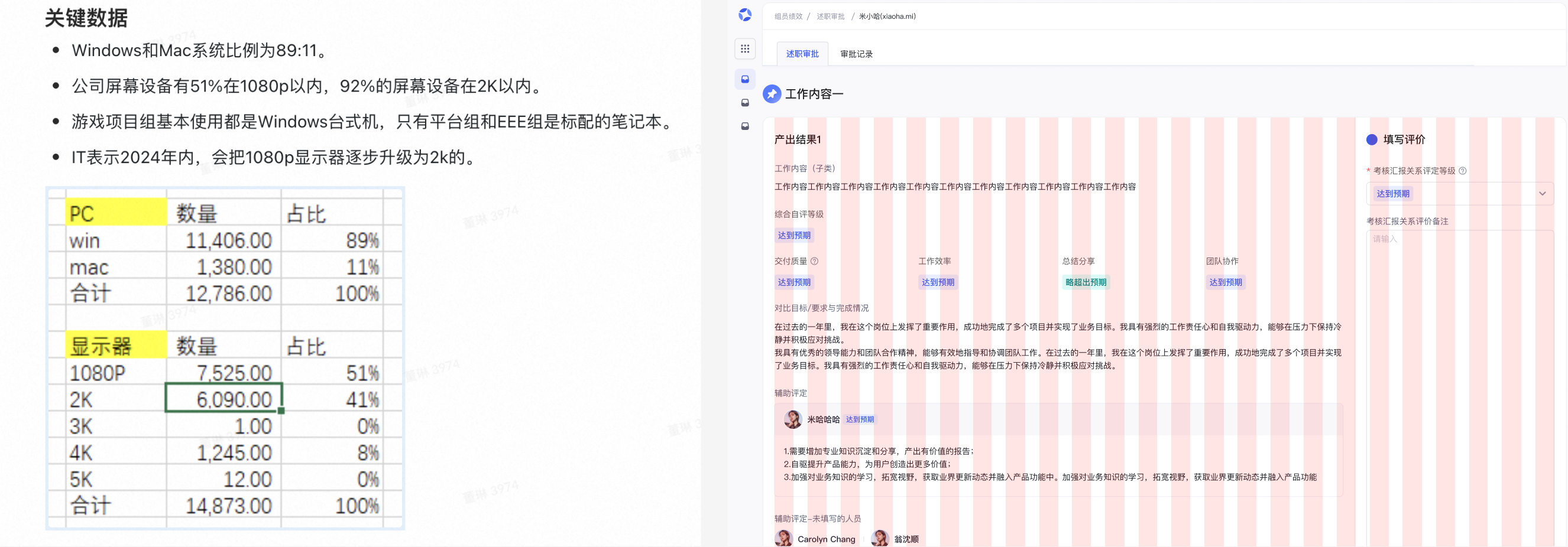Viewport: 1568px width, 547px height.
Task: Click bullet text about Windows和Mac系统比例
Action: tap(202, 50)
